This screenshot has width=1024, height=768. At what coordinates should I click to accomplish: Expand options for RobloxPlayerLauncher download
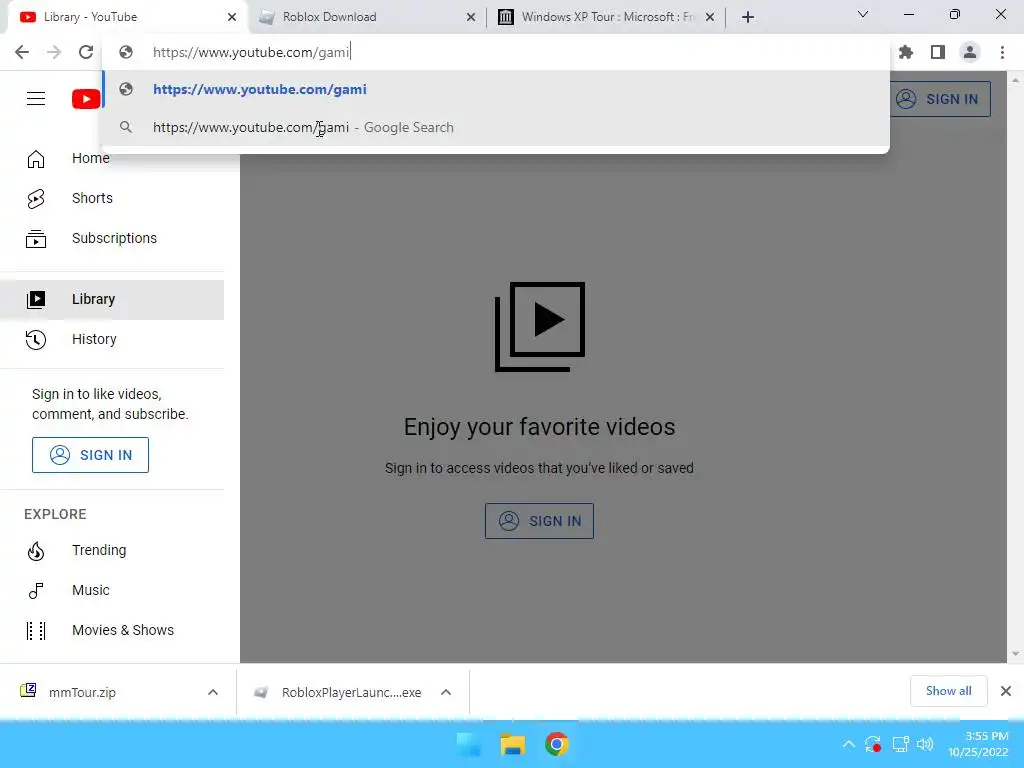(446, 692)
